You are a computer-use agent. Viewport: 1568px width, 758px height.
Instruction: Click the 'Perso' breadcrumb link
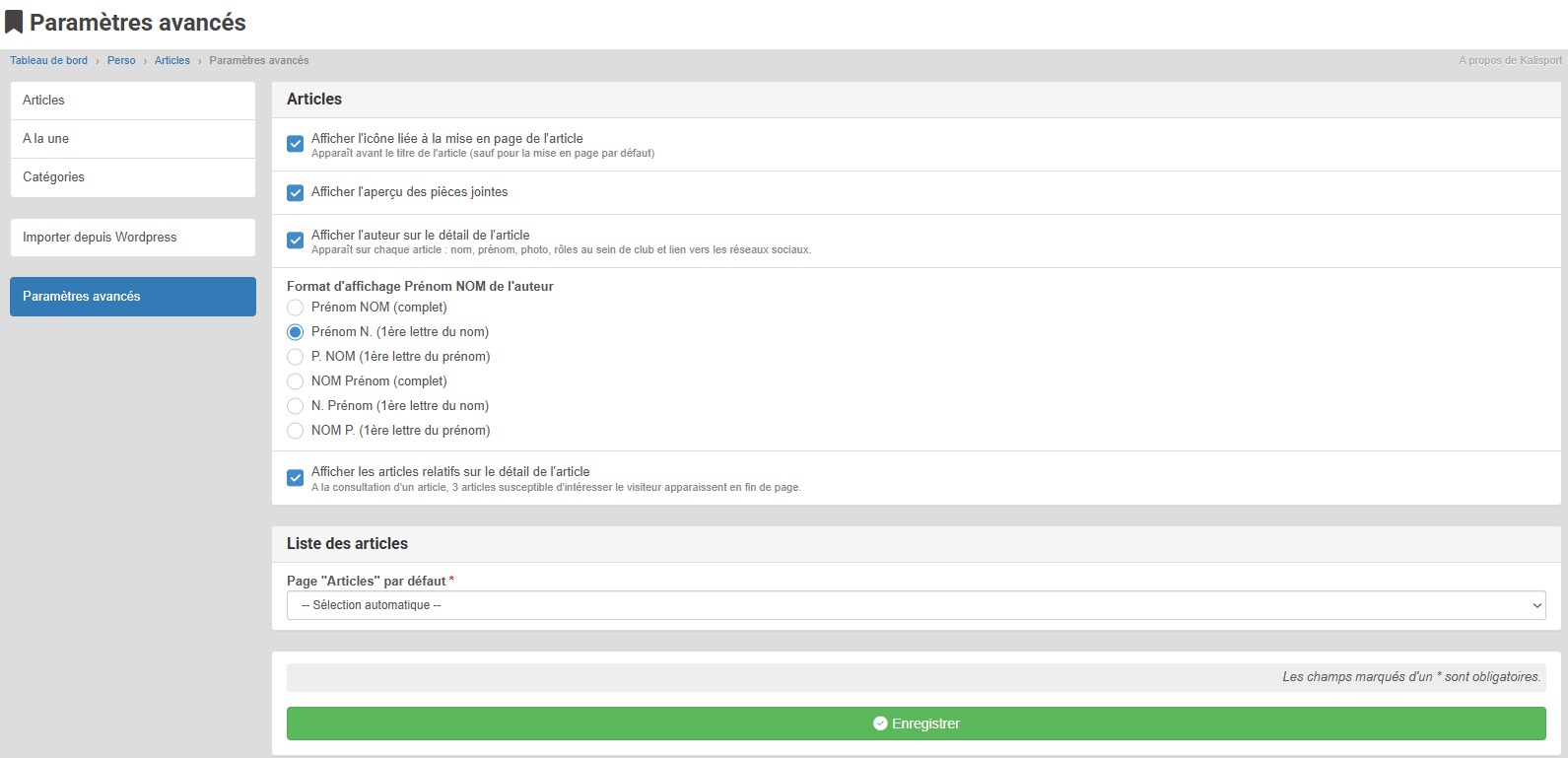121,61
